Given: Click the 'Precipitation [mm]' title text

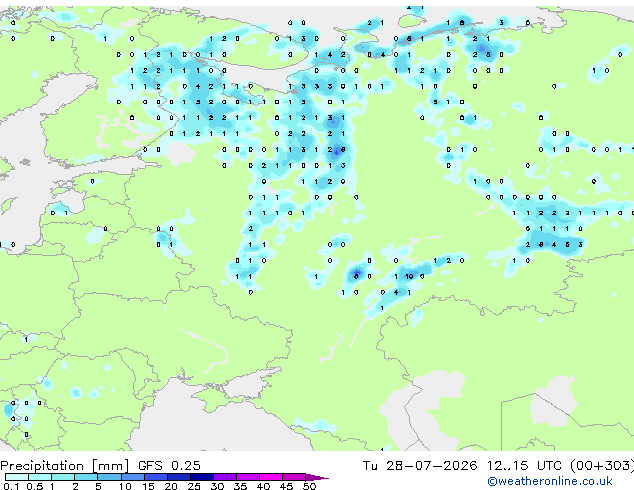Looking at the screenshot, I should [x=65, y=466].
